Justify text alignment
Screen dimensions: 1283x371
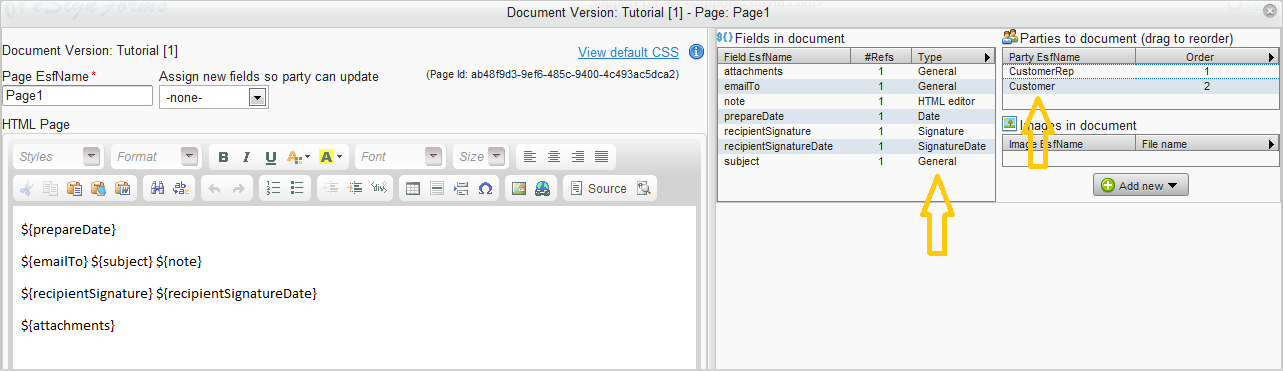click(x=601, y=157)
